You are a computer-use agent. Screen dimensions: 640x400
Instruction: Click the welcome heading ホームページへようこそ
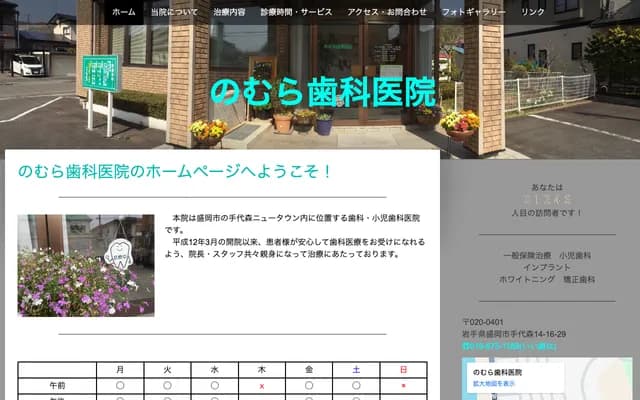174,172
